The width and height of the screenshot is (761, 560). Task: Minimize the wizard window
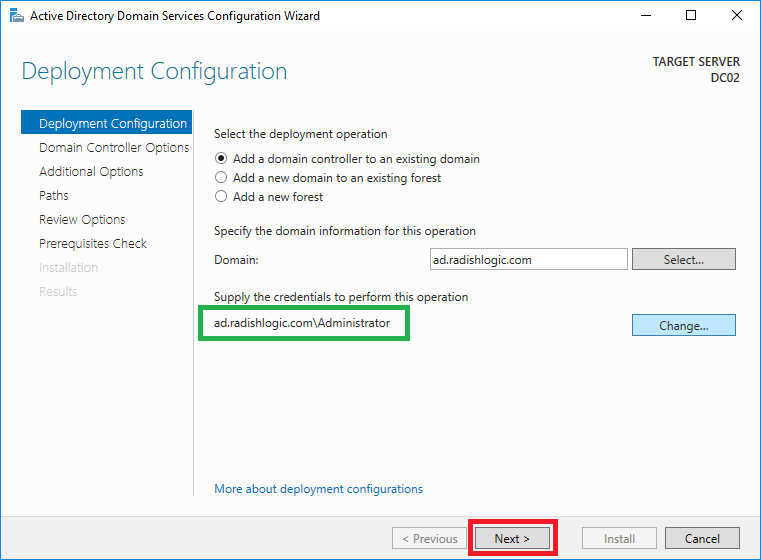tap(646, 16)
